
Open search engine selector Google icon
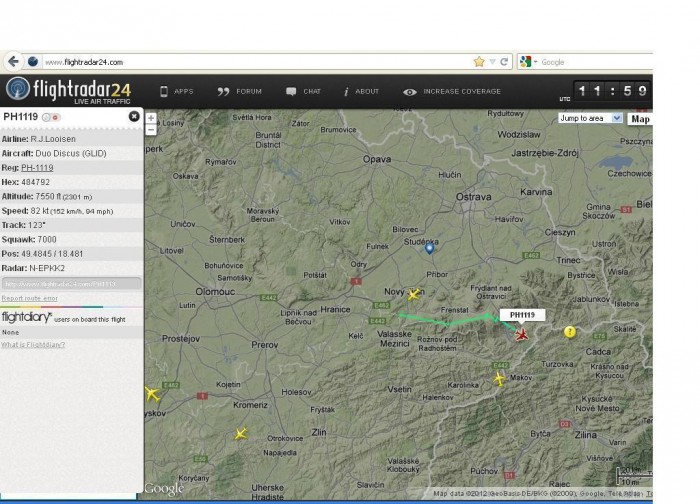[x=527, y=62]
